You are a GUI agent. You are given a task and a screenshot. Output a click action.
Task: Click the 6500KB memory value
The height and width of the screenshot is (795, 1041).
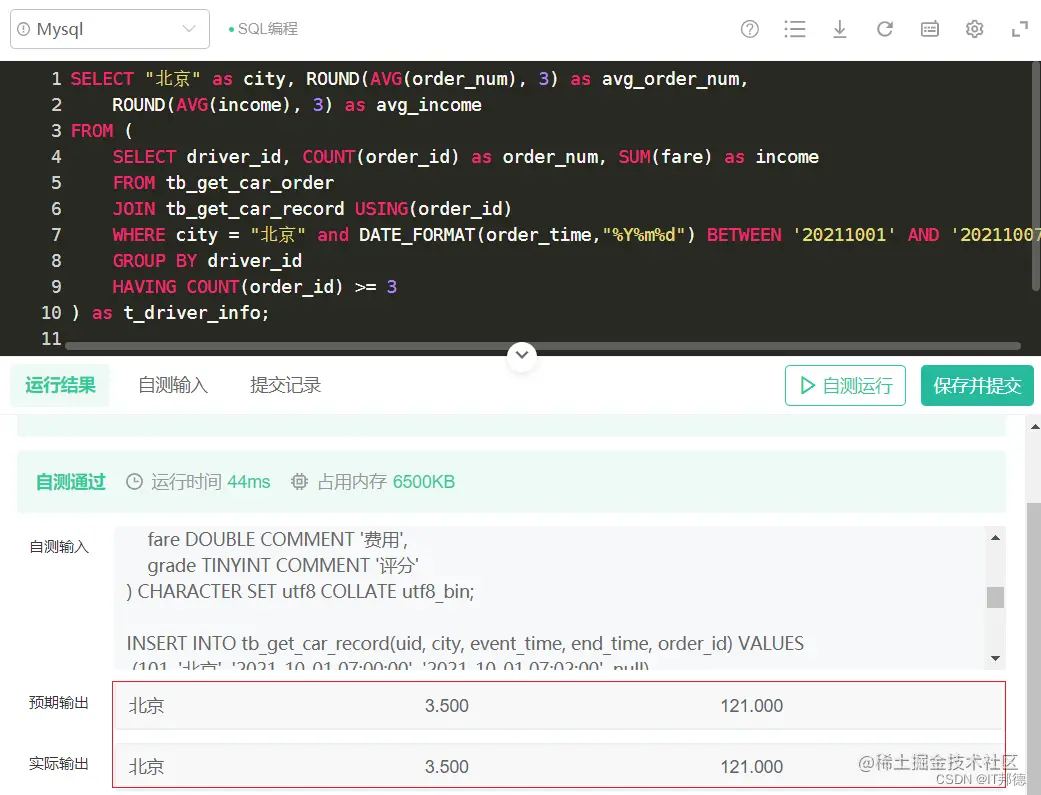[424, 482]
